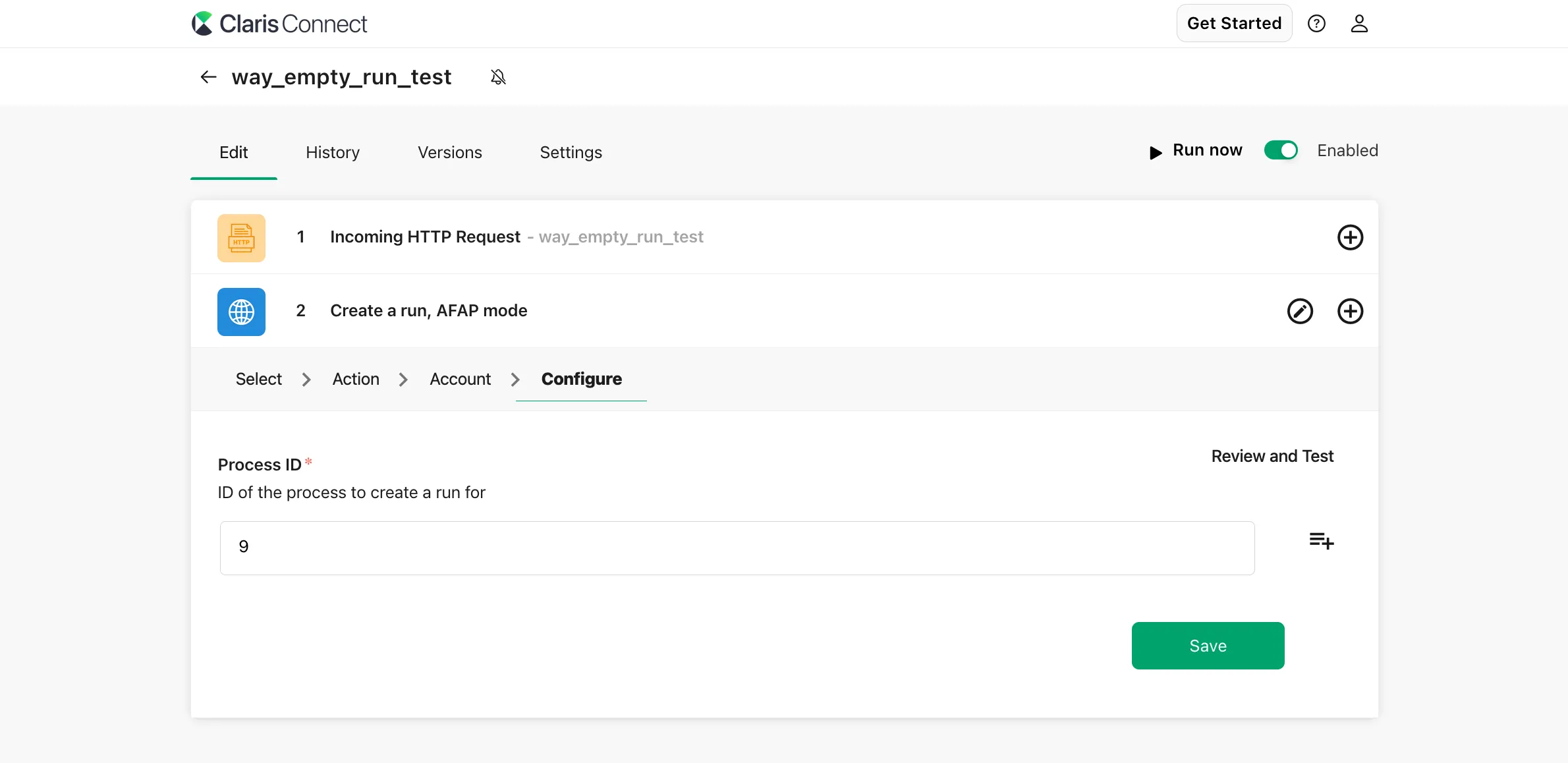Open the help question mark icon
1568x763 pixels.
tap(1317, 23)
